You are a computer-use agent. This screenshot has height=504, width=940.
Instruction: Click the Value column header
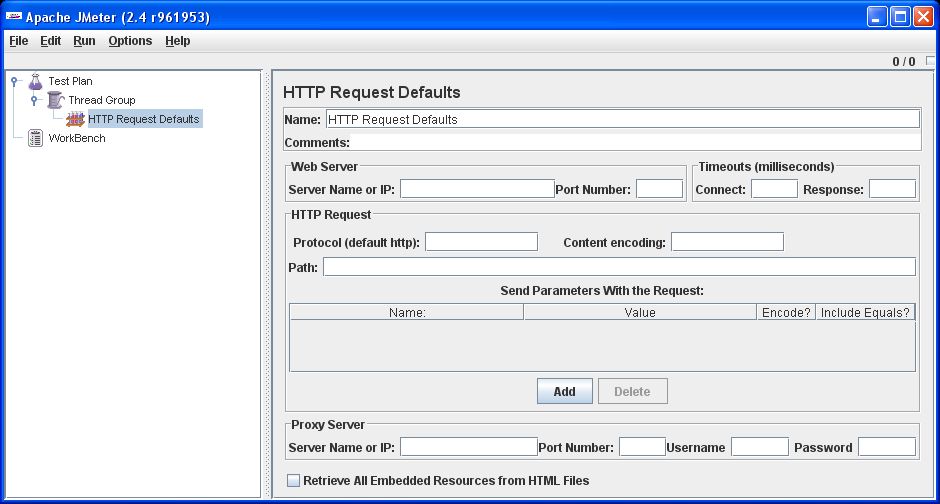[639, 312]
